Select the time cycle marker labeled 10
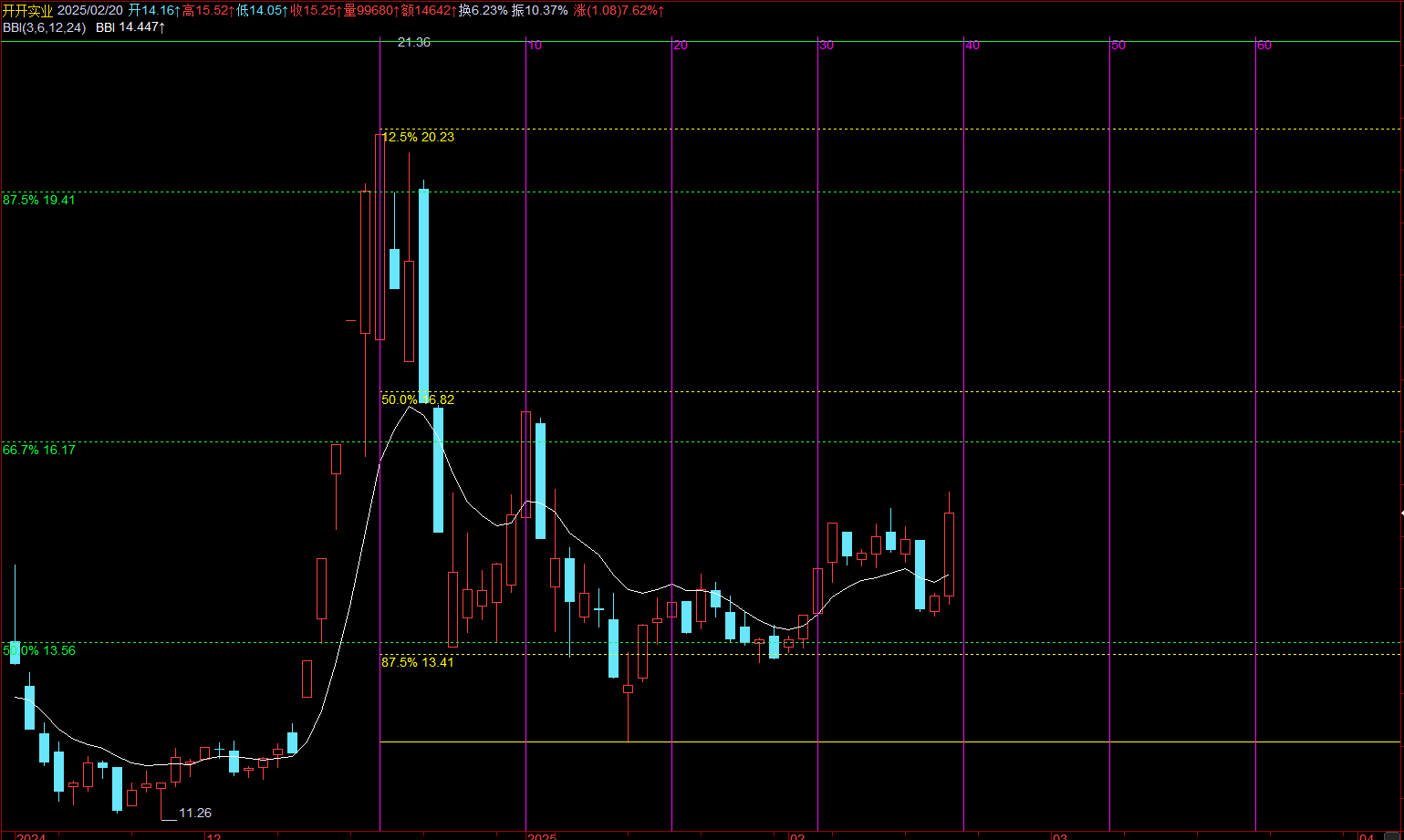The width and height of the screenshot is (1404, 840). [535, 45]
